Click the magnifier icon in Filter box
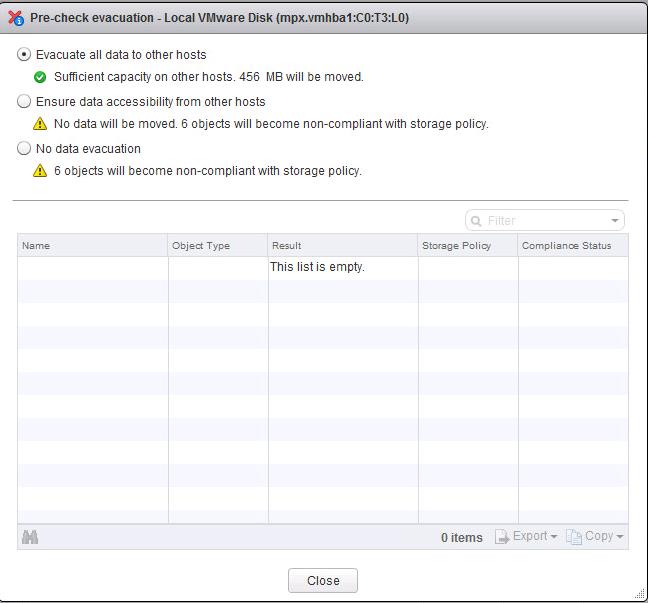Image resolution: width=648 pixels, height=603 pixels. coord(476,221)
